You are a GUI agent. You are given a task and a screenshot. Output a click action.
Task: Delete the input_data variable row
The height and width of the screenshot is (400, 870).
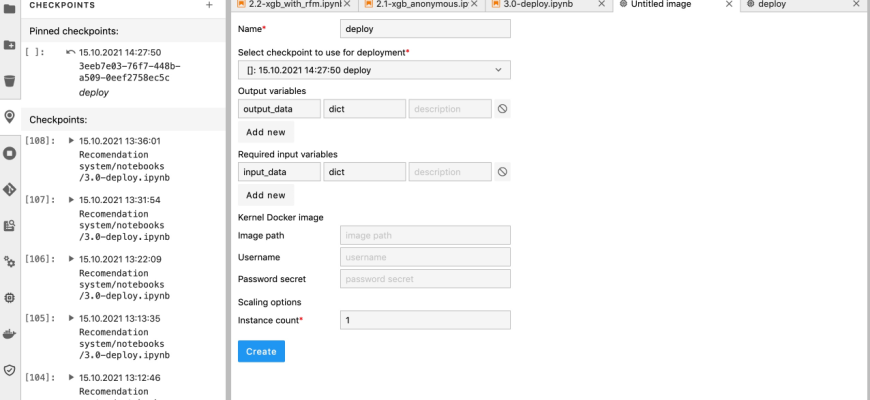point(503,172)
